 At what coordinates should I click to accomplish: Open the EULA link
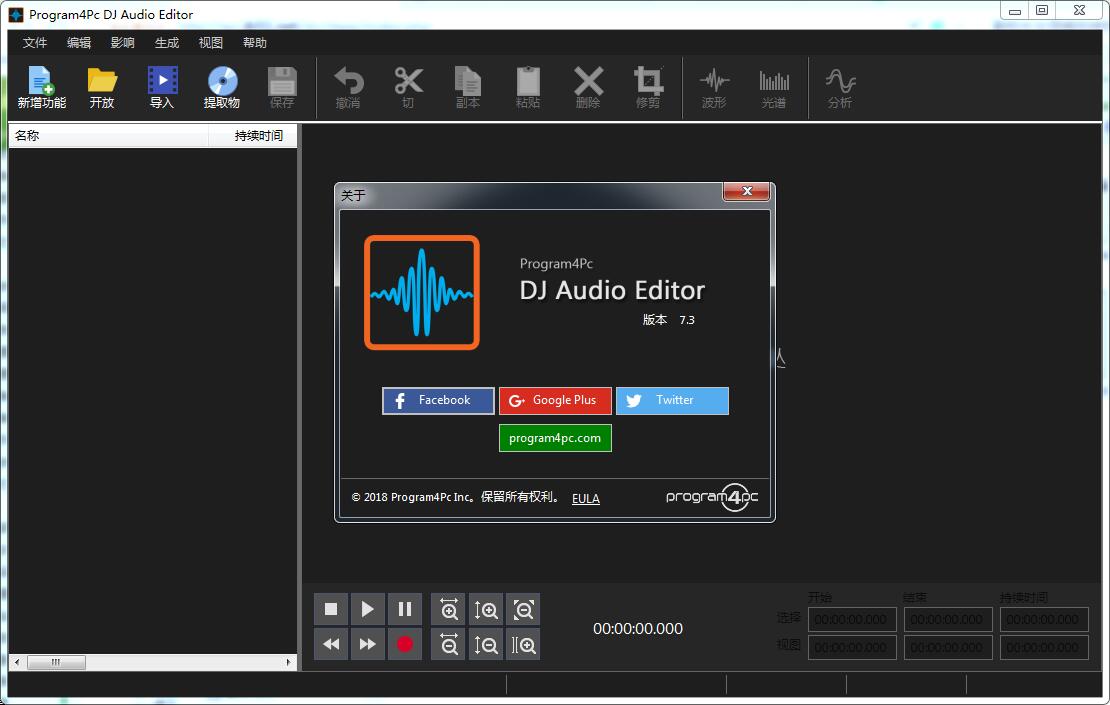click(586, 499)
